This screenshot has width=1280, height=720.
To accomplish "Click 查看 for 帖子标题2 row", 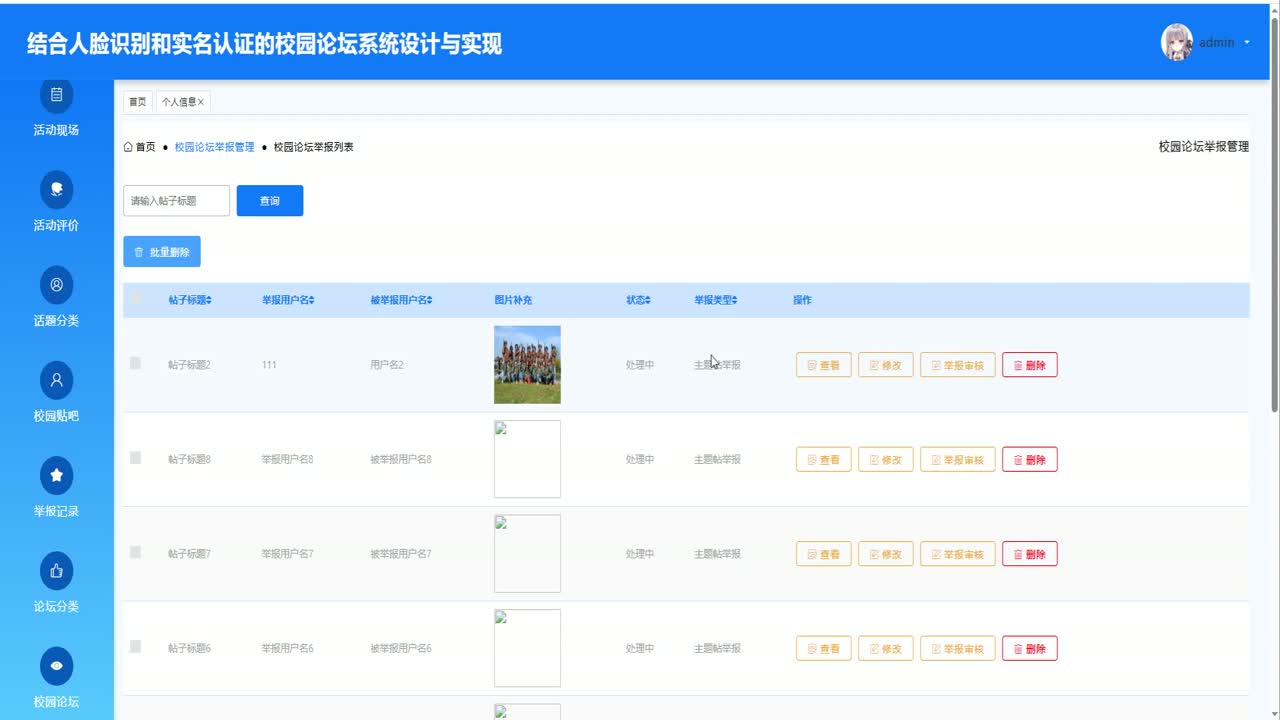I will pyautogui.click(x=824, y=365).
